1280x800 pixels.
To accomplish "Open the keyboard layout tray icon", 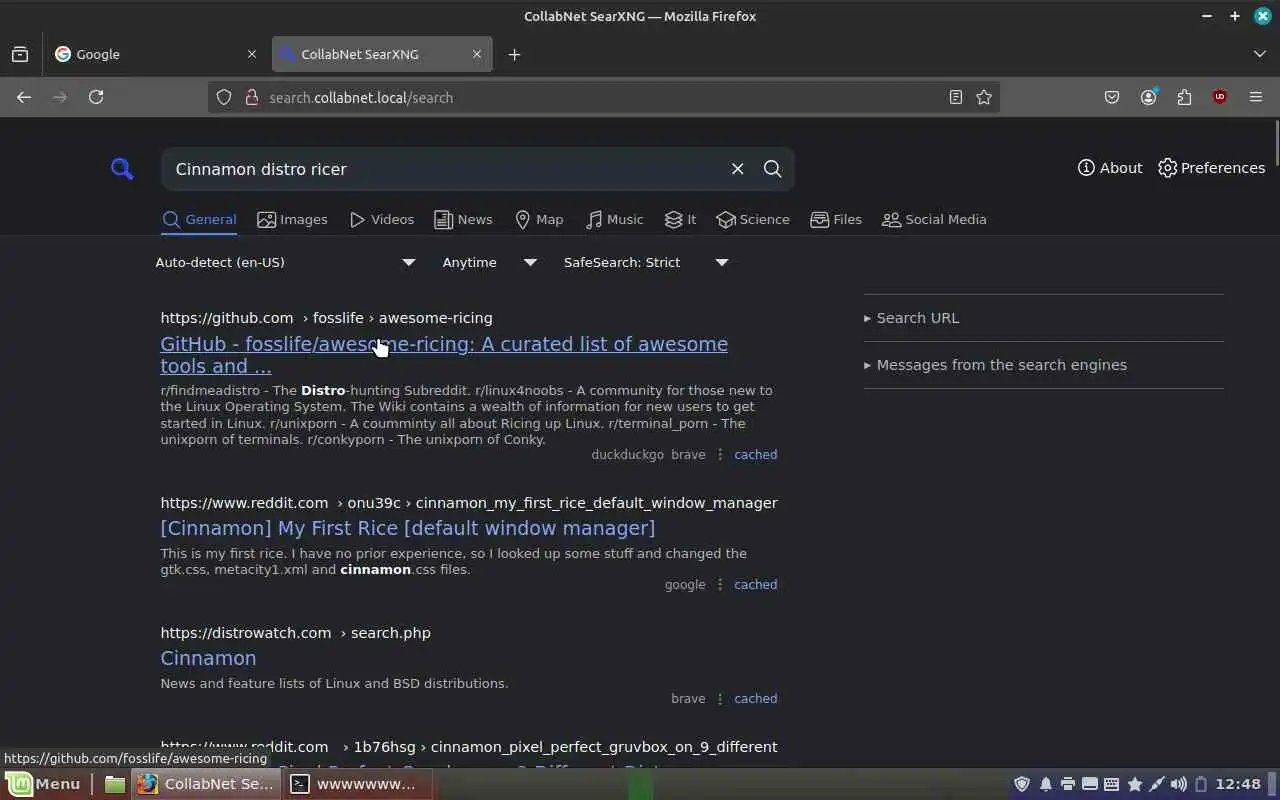I will 1112,784.
